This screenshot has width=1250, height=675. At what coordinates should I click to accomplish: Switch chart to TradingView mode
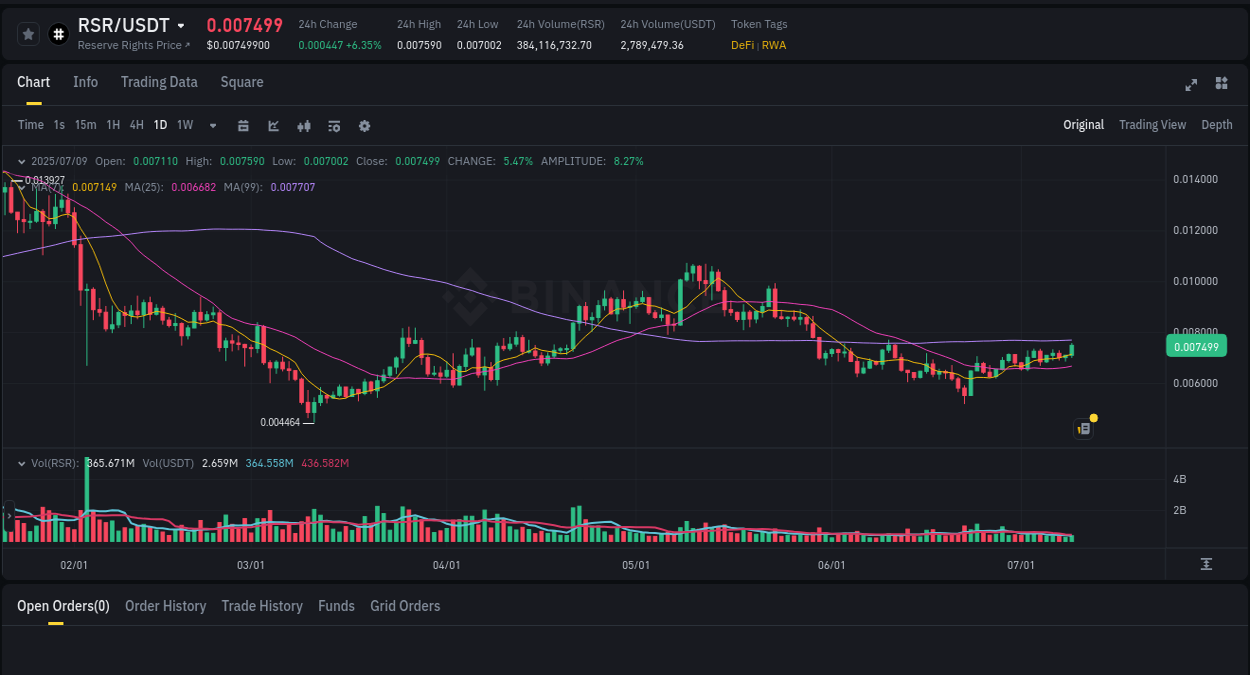(1152, 125)
